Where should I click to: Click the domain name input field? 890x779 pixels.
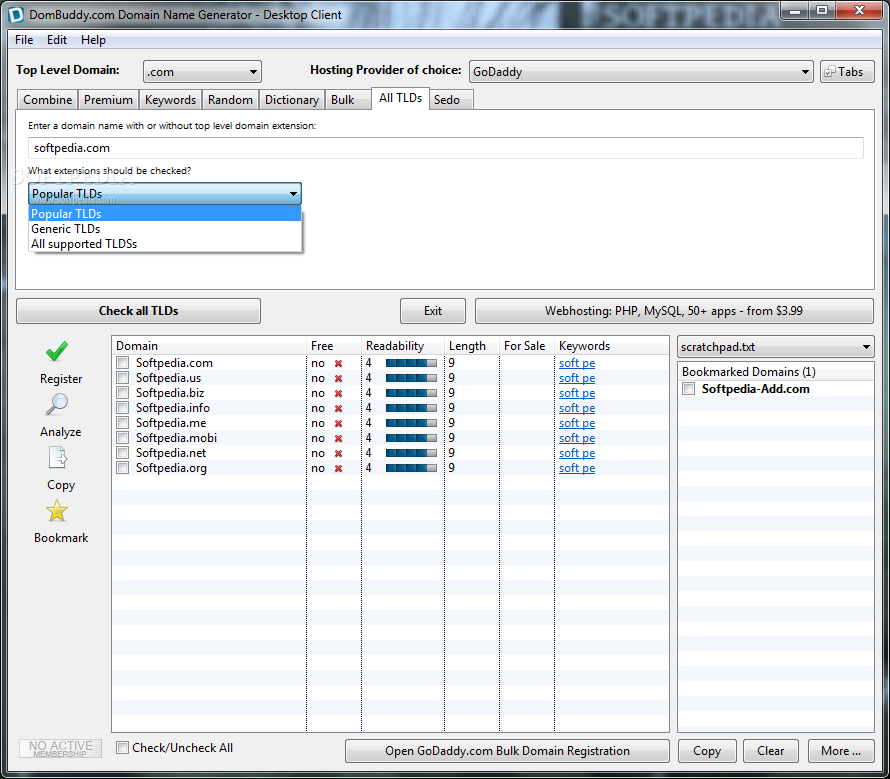[446, 148]
